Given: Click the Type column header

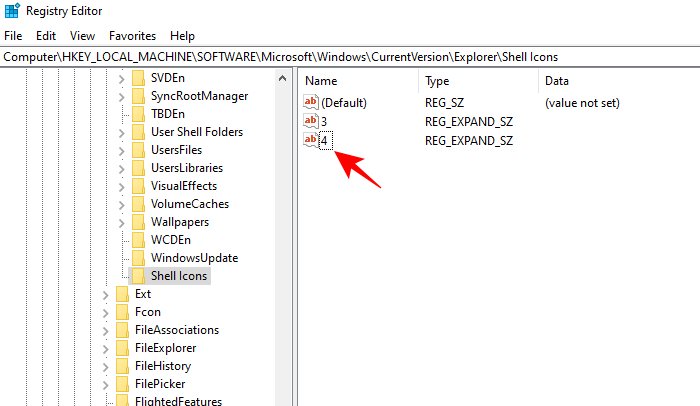Looking at the screenshot, I should click(437, 80).
